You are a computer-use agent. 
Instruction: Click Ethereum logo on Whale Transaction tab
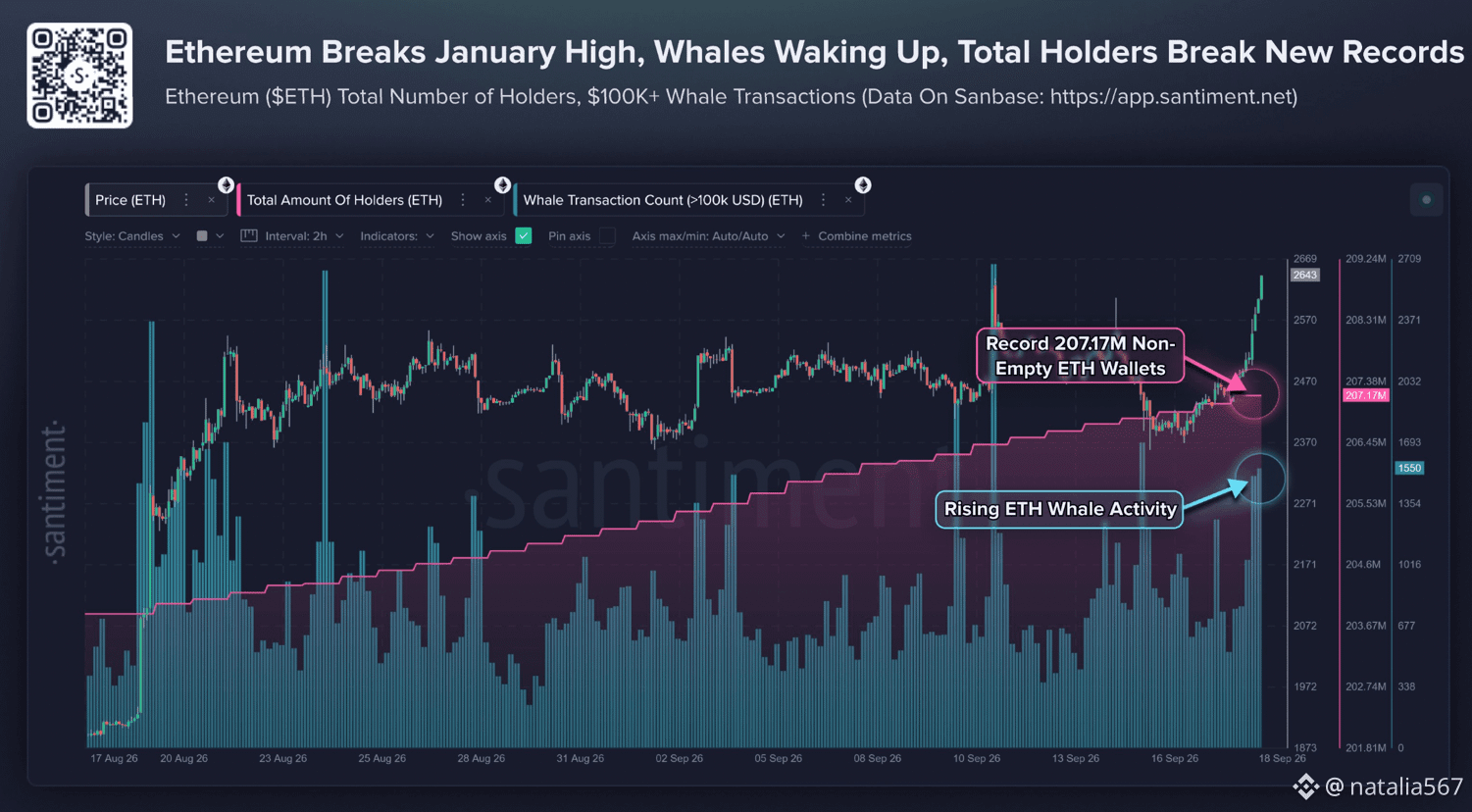(863, 185)
